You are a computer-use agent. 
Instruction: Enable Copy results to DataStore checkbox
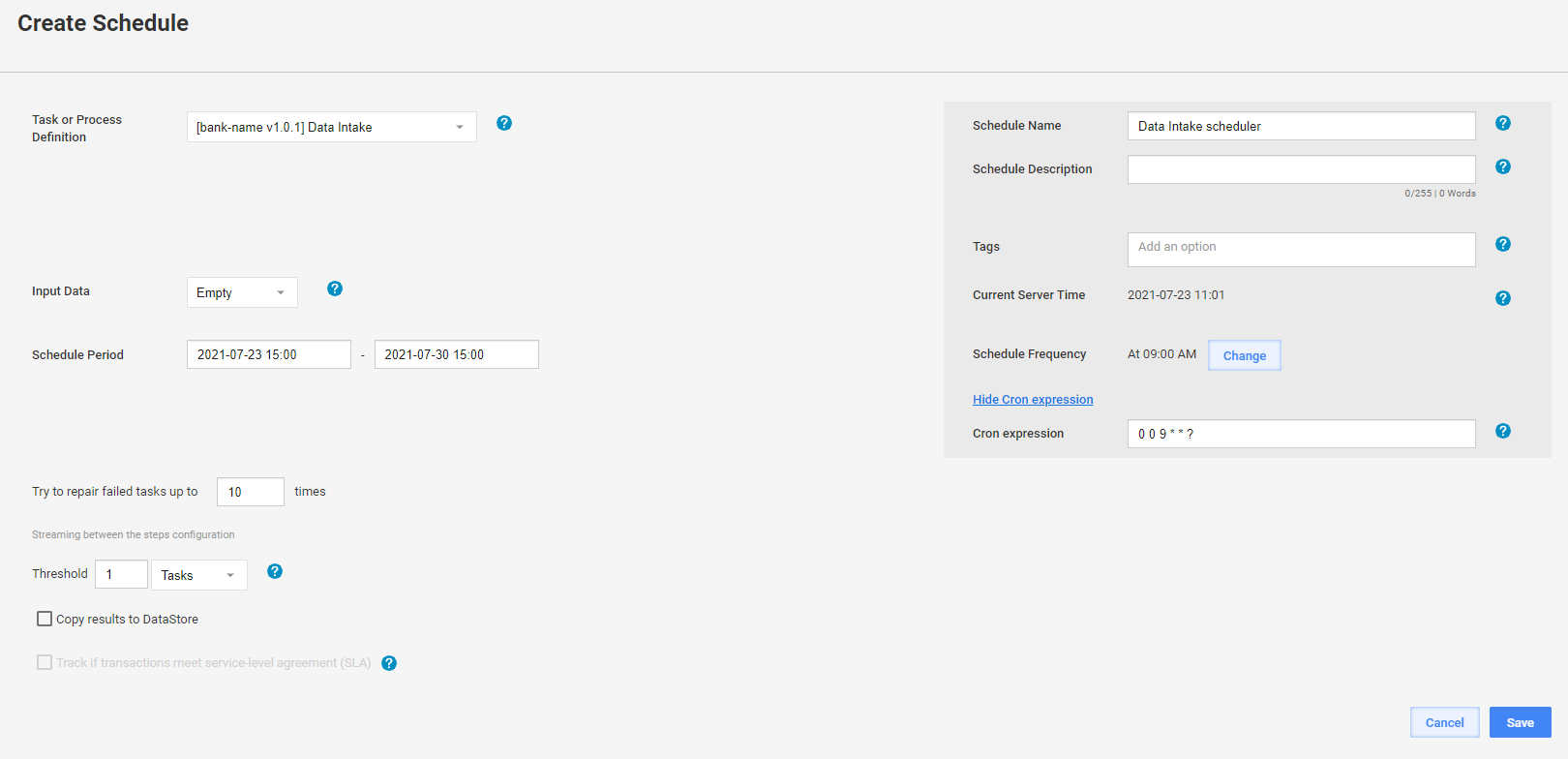pyautogui.click(x=45, y=619)
